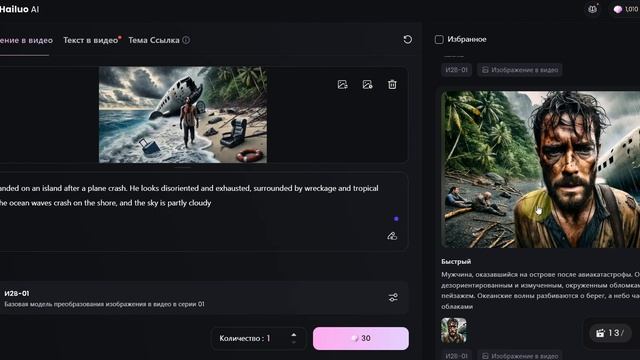
Task: Open the uploaded plane crash image preview
Action: tap(183, 115)
